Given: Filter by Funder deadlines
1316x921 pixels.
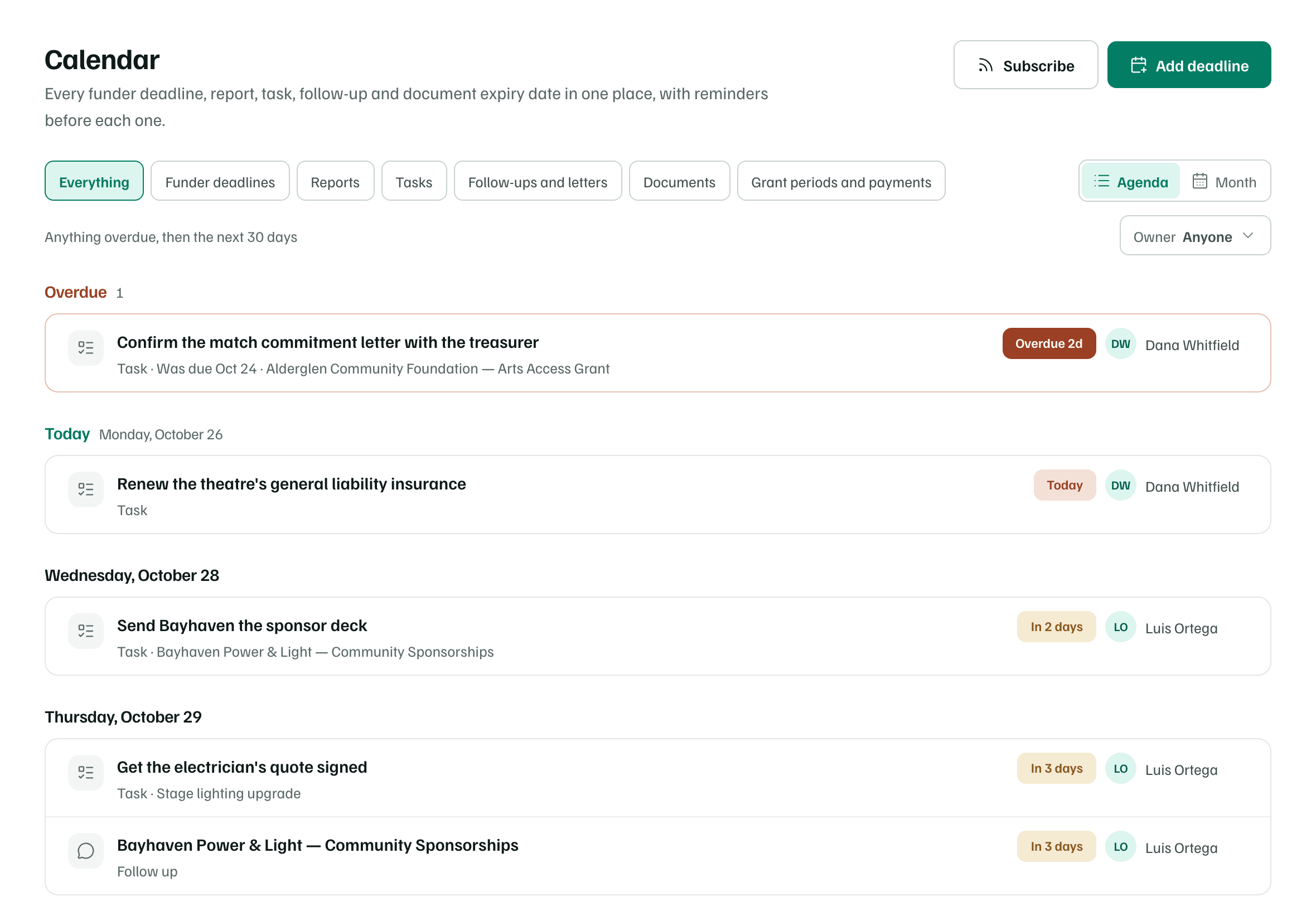Looking at the screenshot, I should coord(220,181).
